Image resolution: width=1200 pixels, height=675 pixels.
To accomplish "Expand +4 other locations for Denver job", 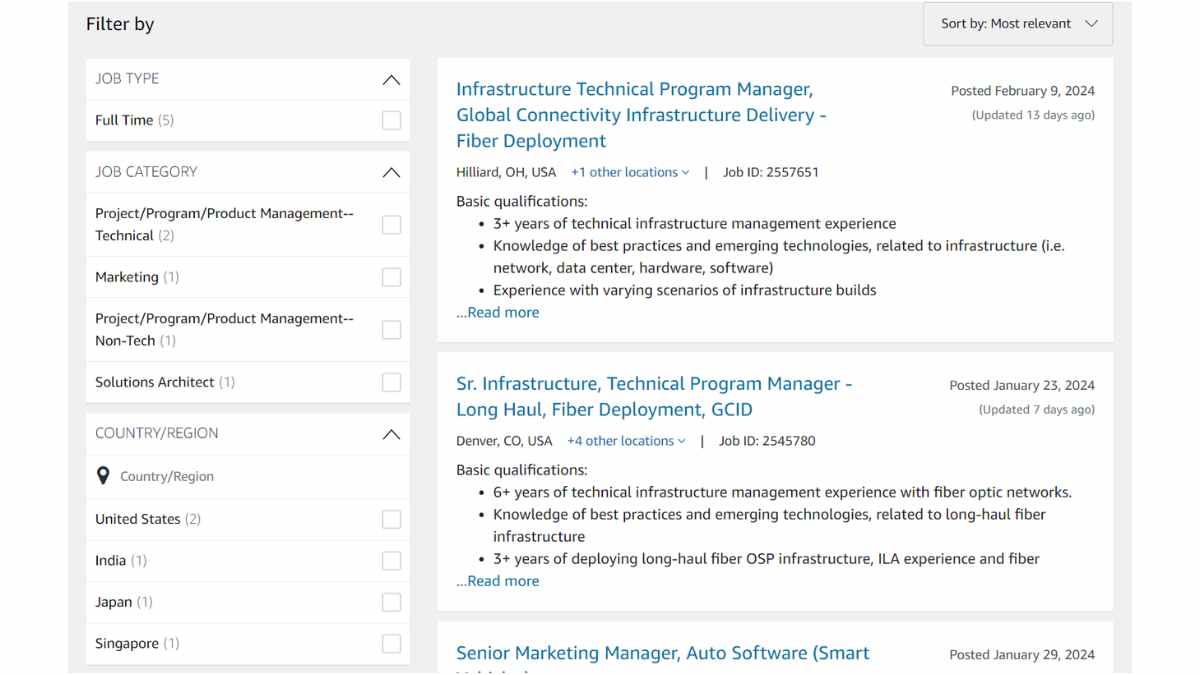I will [x=625, y=441].
